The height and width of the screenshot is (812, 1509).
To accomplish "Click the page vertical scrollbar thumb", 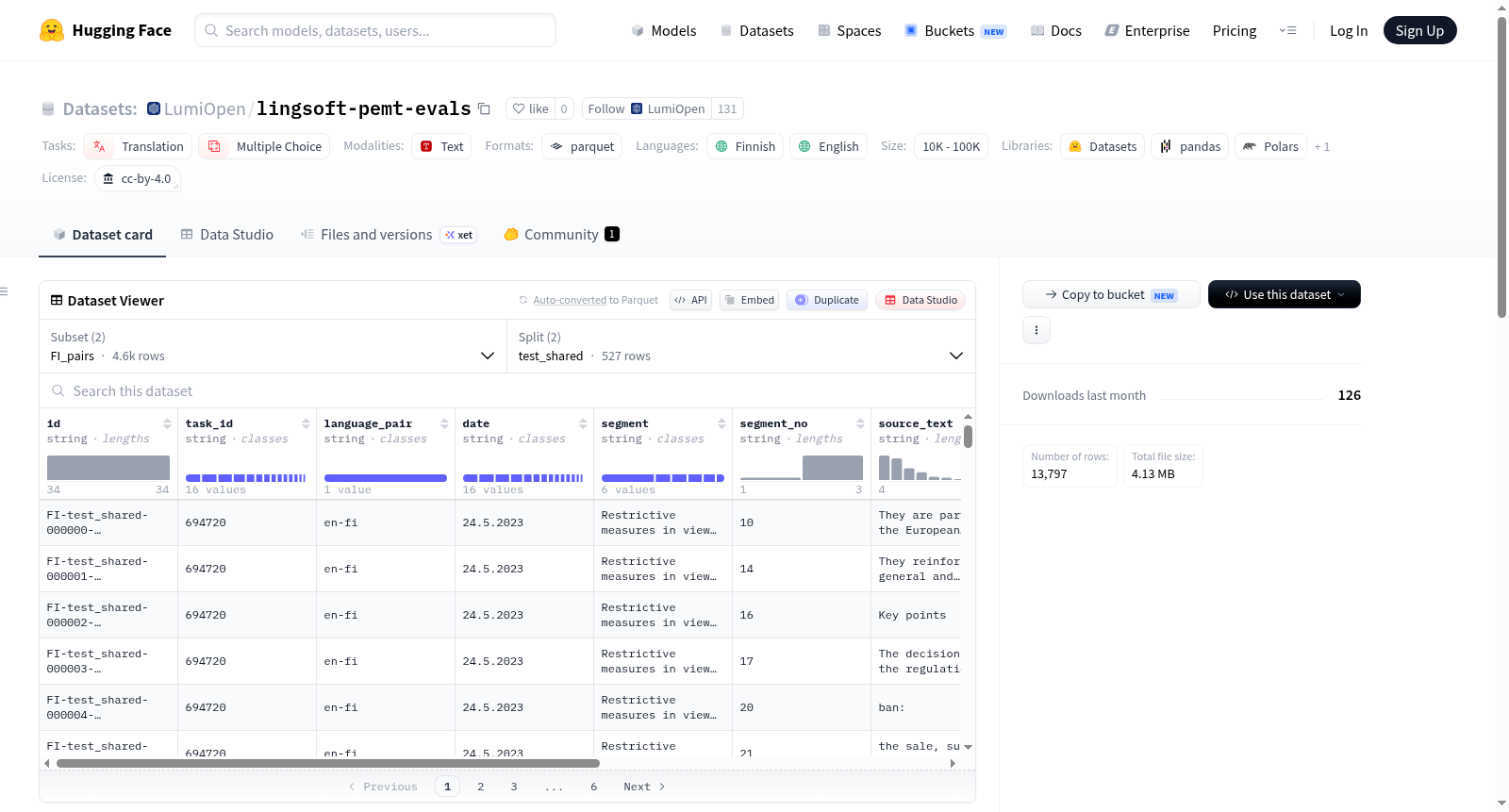I will click(x=1501, y=168).
